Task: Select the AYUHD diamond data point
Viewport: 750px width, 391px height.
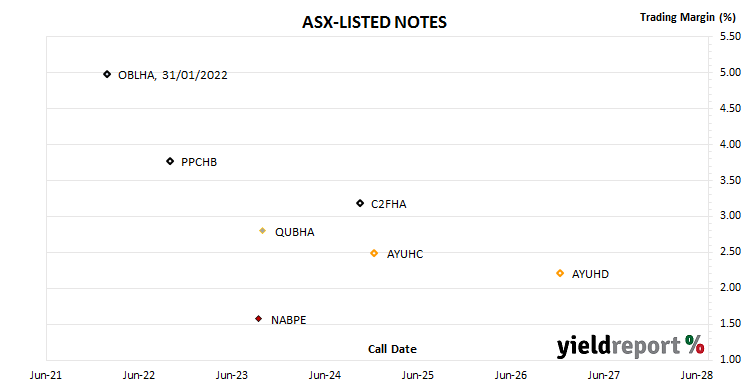Action: pyautogui.click(x=560, y=273)
